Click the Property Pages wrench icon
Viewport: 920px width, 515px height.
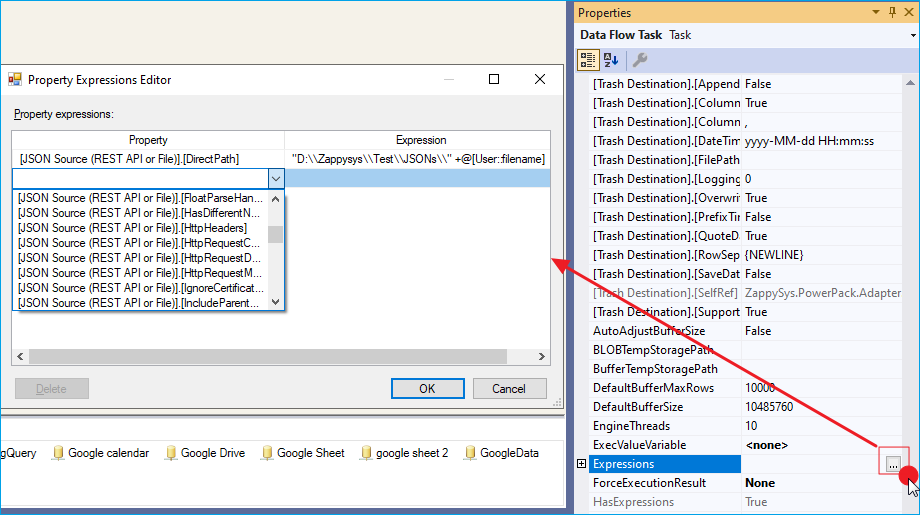click(x=640, y=60)
